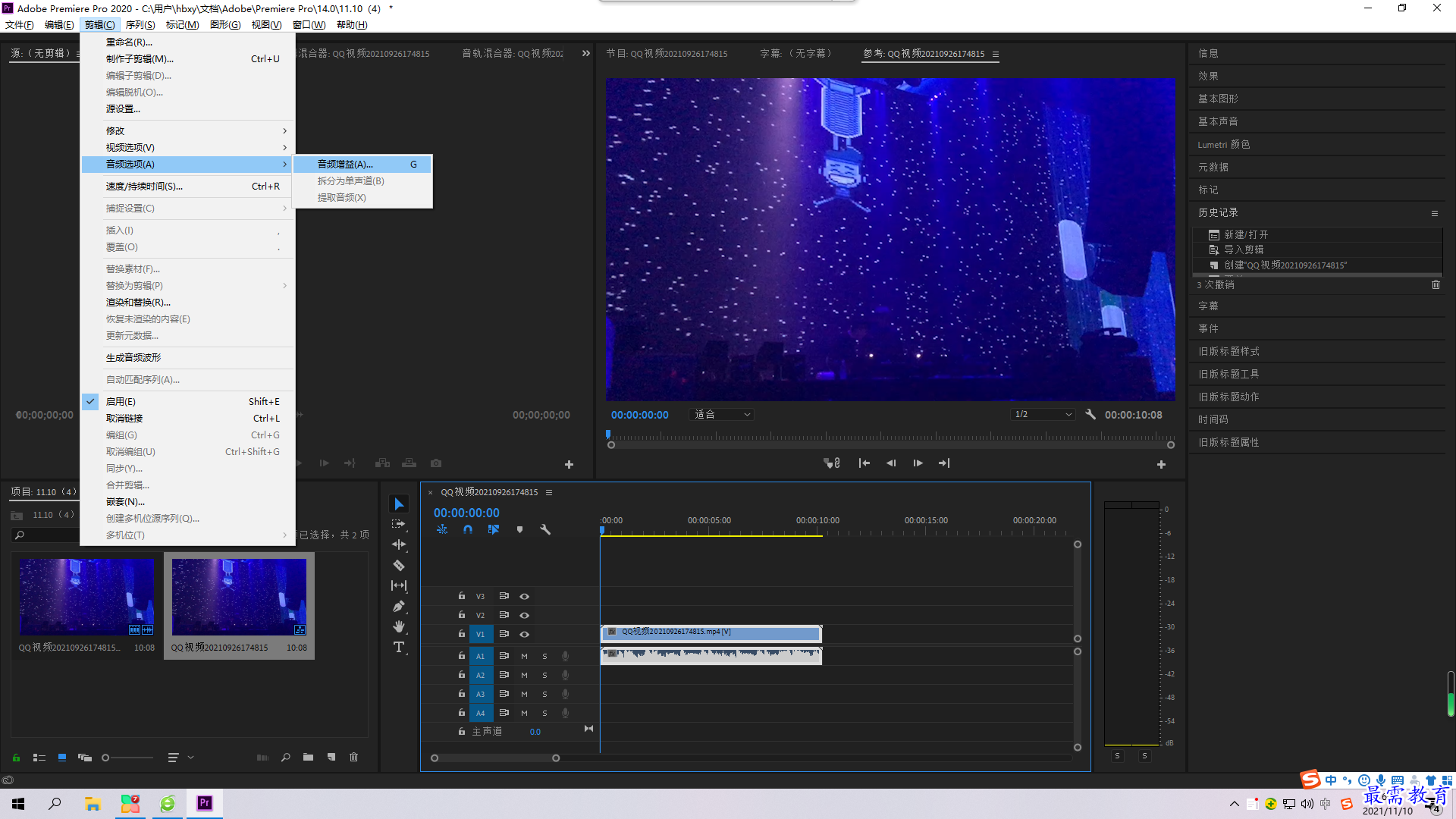
Task: Select 导入剪辑 history state
Action: pyautogui.click(x=1244, y=249)
